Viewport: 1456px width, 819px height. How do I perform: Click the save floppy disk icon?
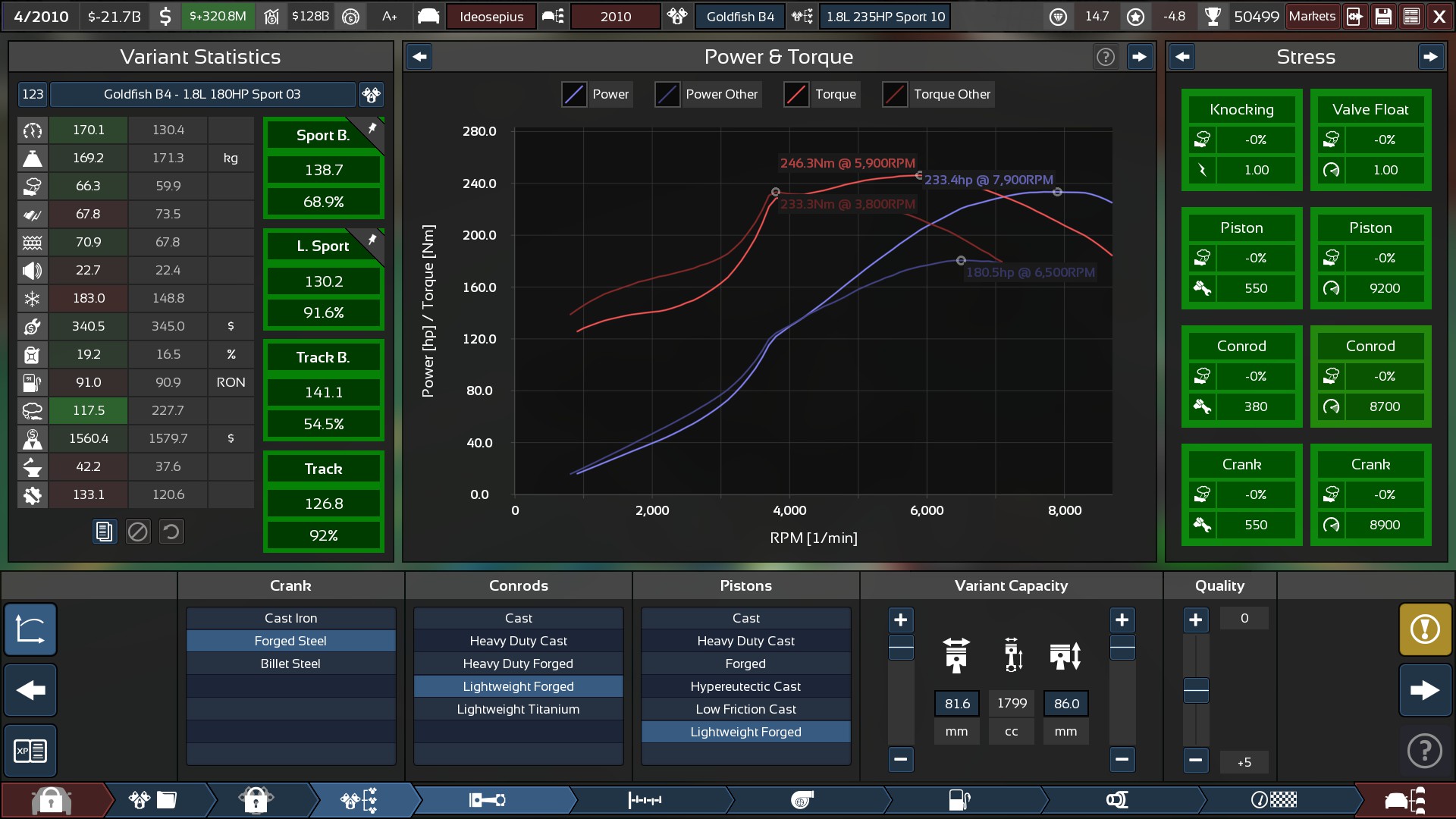[x=1383, y=17]
